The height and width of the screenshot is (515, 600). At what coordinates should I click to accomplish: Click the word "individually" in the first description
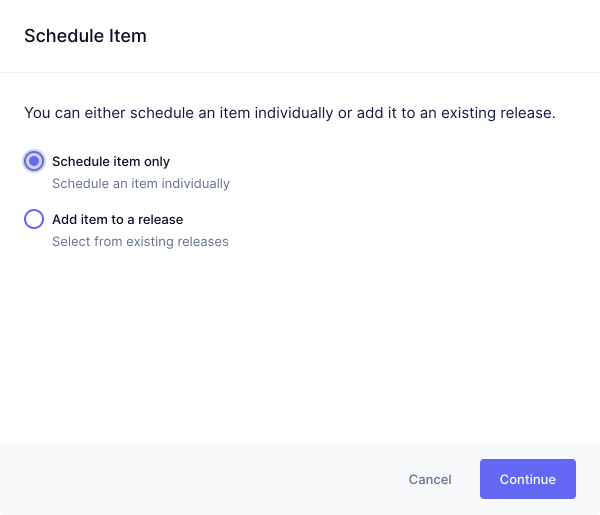click(196, 184)
